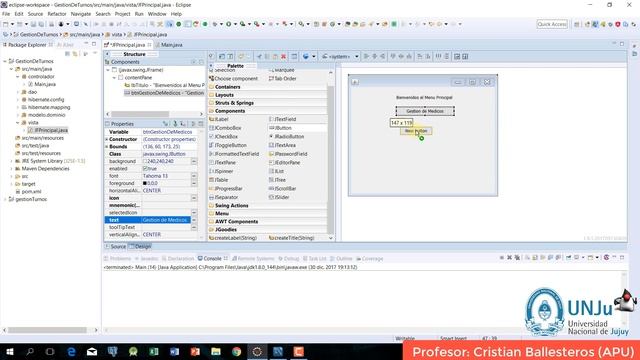Select pom.xml in Package Explorer
The image size is (640, 360).
29,191
